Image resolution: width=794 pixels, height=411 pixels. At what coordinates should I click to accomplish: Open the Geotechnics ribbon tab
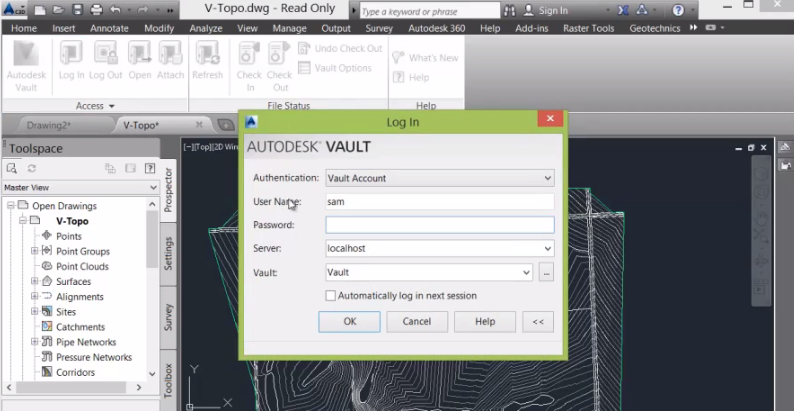pyautogui.click(x=655, y=28)
